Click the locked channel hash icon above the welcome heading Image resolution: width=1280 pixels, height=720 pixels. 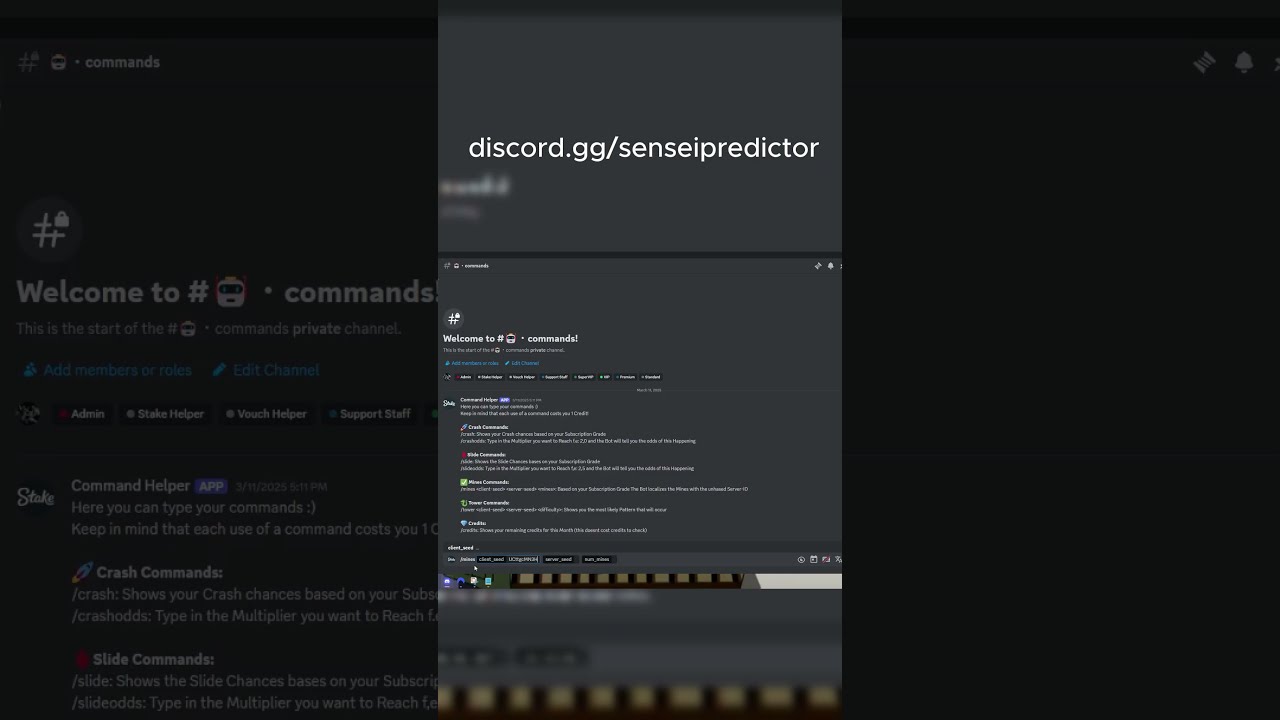pyautogui.click(x=454, y=319)
